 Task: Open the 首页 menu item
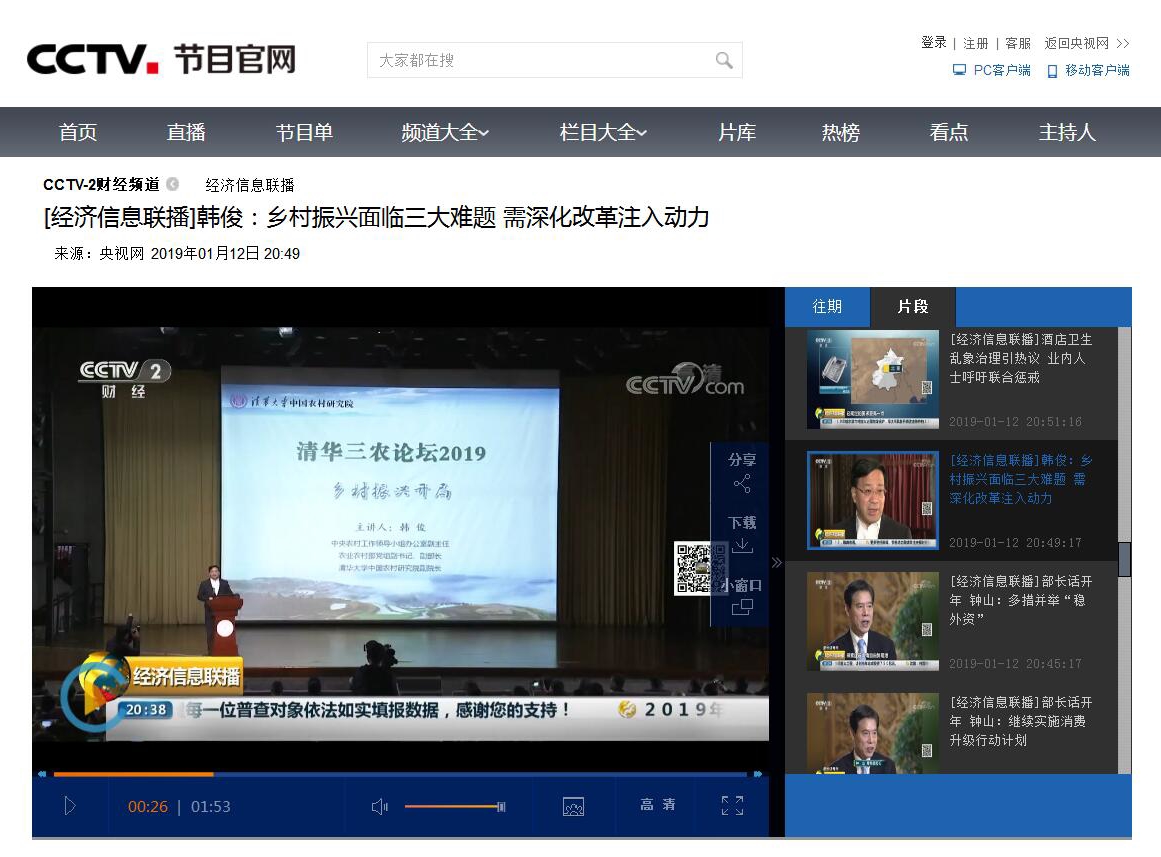78,133
